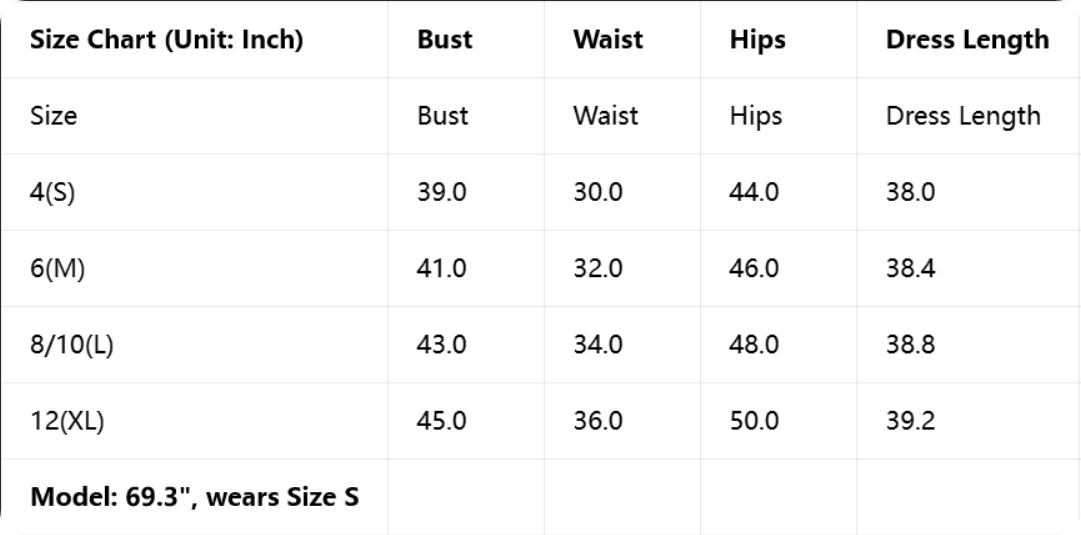Click the bold "Size Chart (Unit: Inch)" header
This screenshot has height=535, width=1081.
(x=167, y=40)
